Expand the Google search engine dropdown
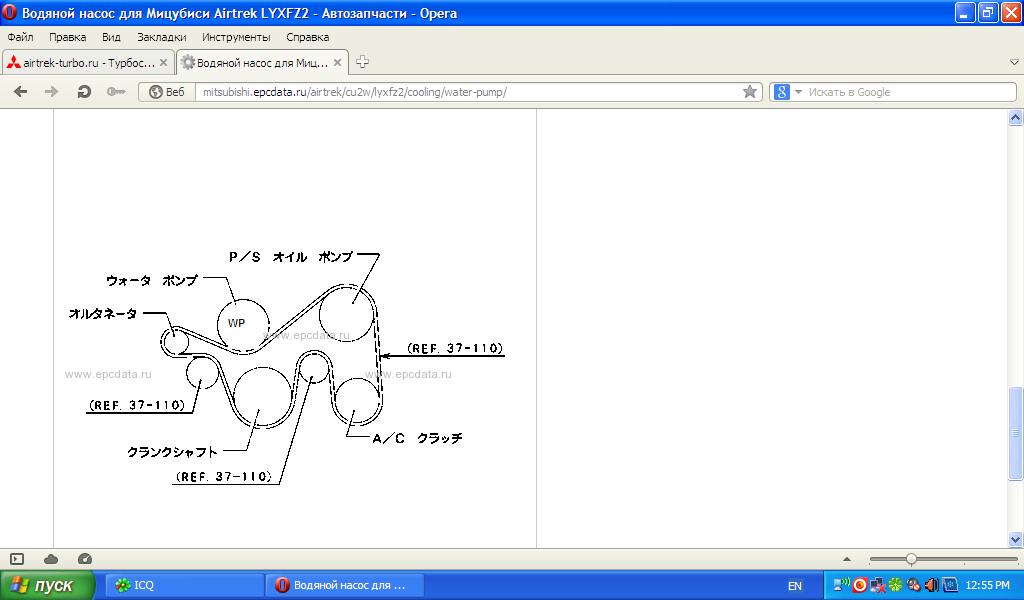 tap(798, 92)
